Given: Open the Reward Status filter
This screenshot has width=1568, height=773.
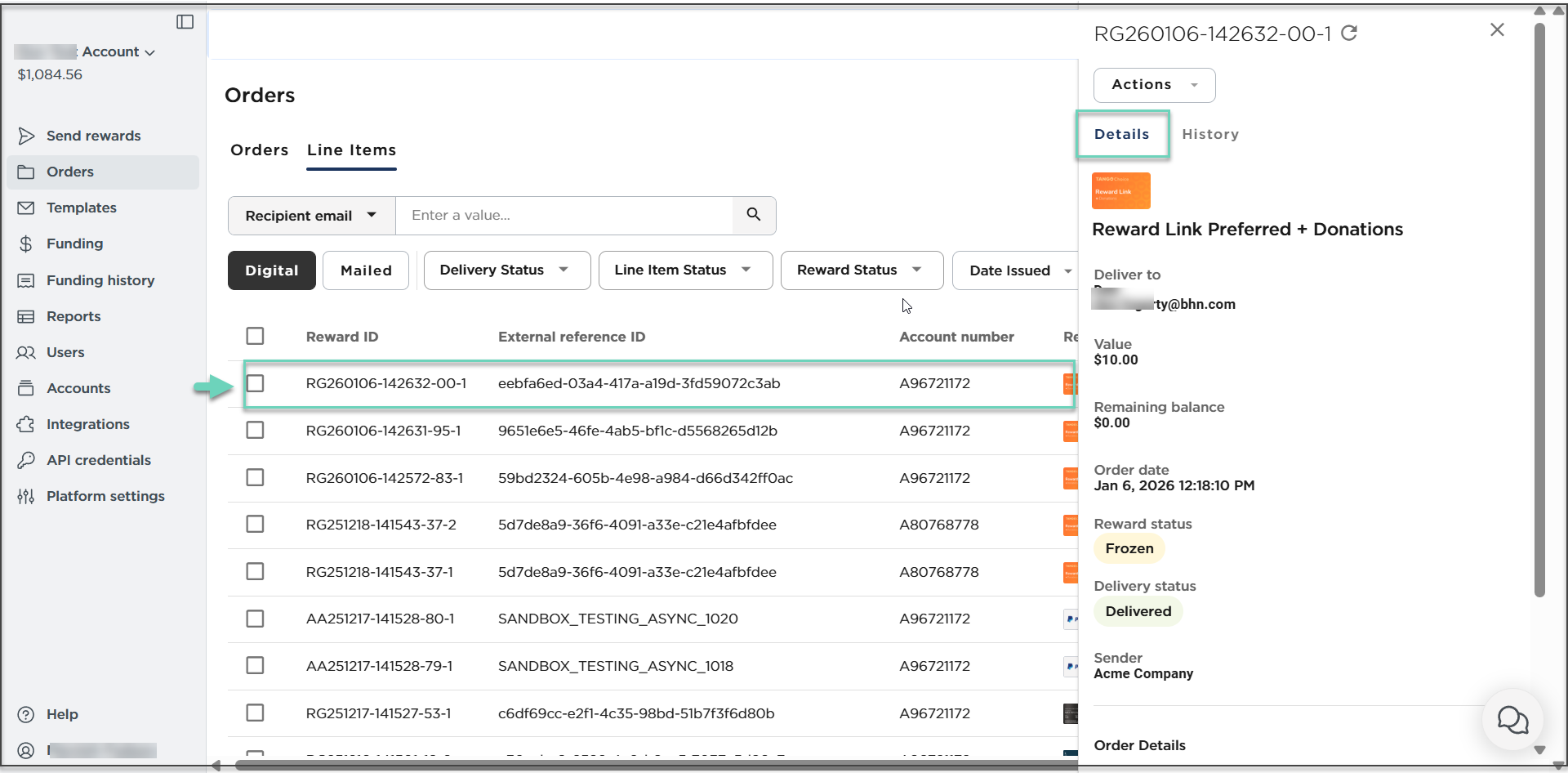Looking at the screenshot, I should (x=861, y=270).
